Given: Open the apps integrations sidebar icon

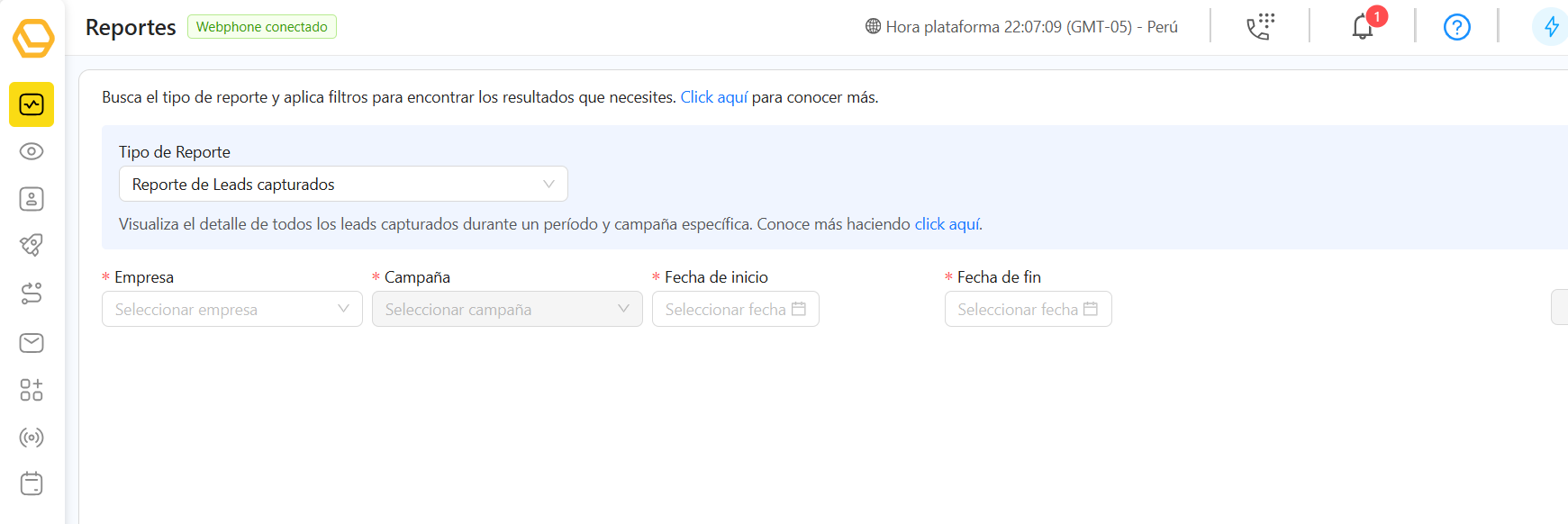Looking at the screenshot, I should coord(32,390).
